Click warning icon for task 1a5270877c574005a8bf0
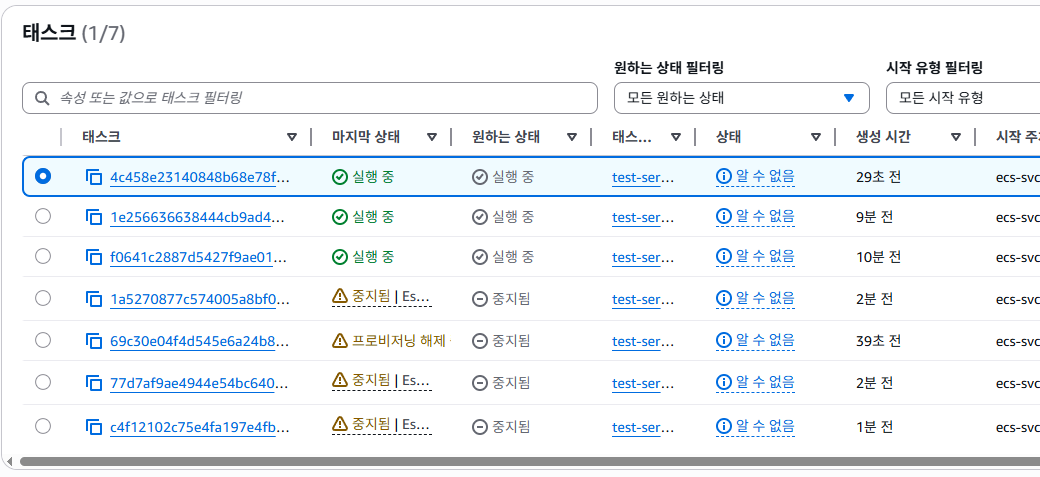This screenshot has width=1040, height=477. pyautogui.click(x=340, y=296)
